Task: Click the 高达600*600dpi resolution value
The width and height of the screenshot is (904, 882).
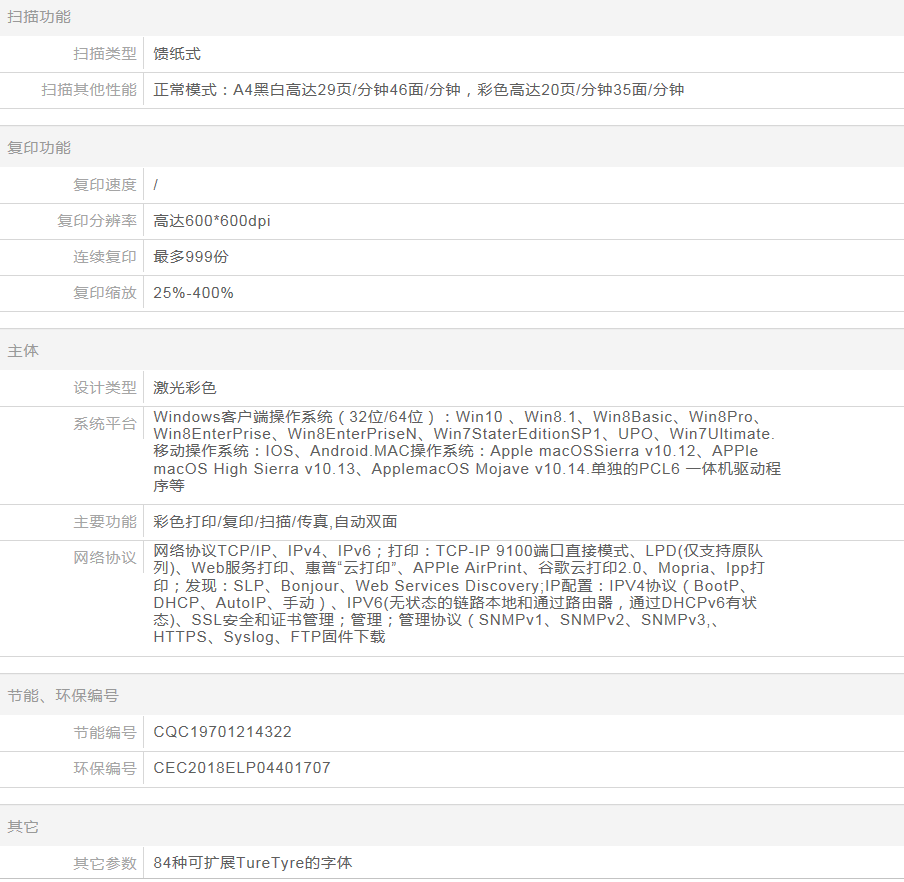Action: [212, 221]
